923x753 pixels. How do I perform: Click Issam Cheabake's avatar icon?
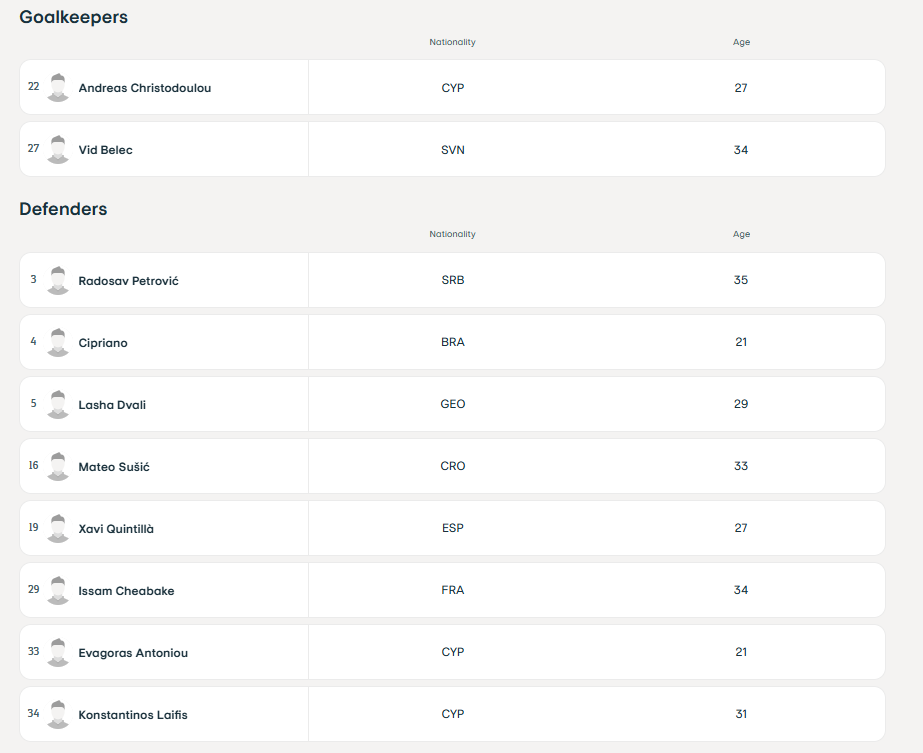58,590
